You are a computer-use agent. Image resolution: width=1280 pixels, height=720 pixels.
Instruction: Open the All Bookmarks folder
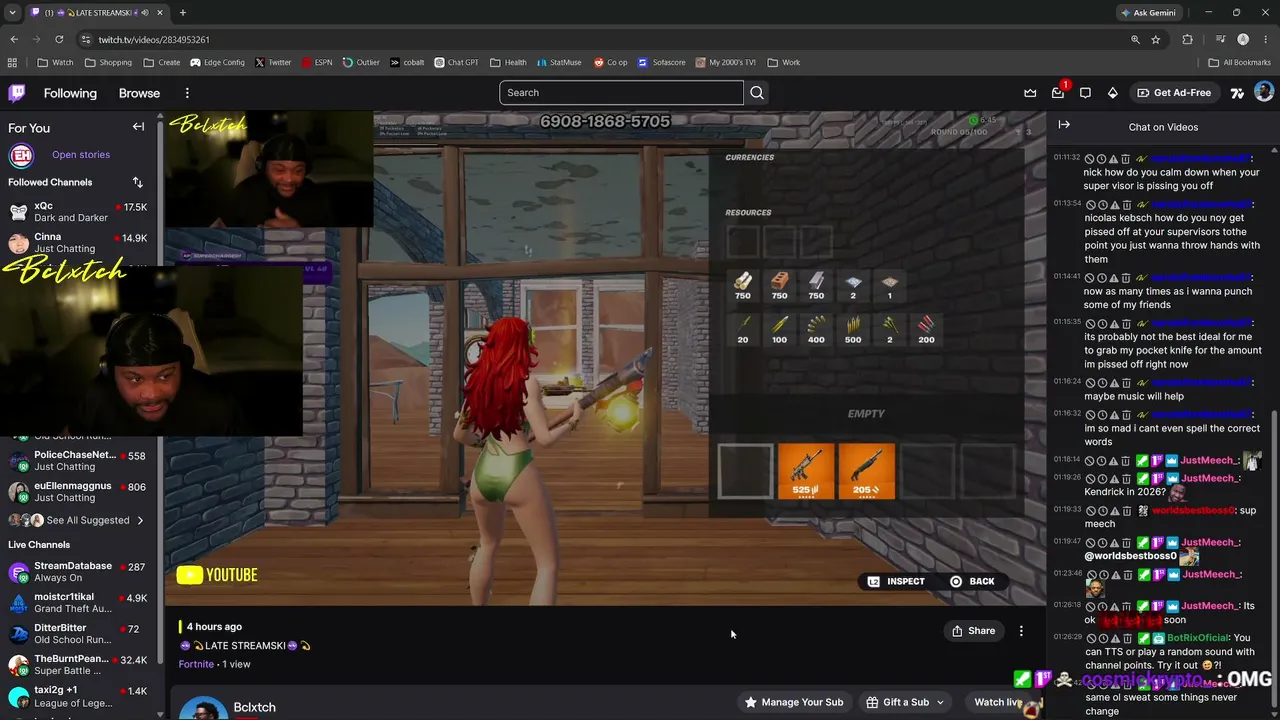(x=1239, y=62)
